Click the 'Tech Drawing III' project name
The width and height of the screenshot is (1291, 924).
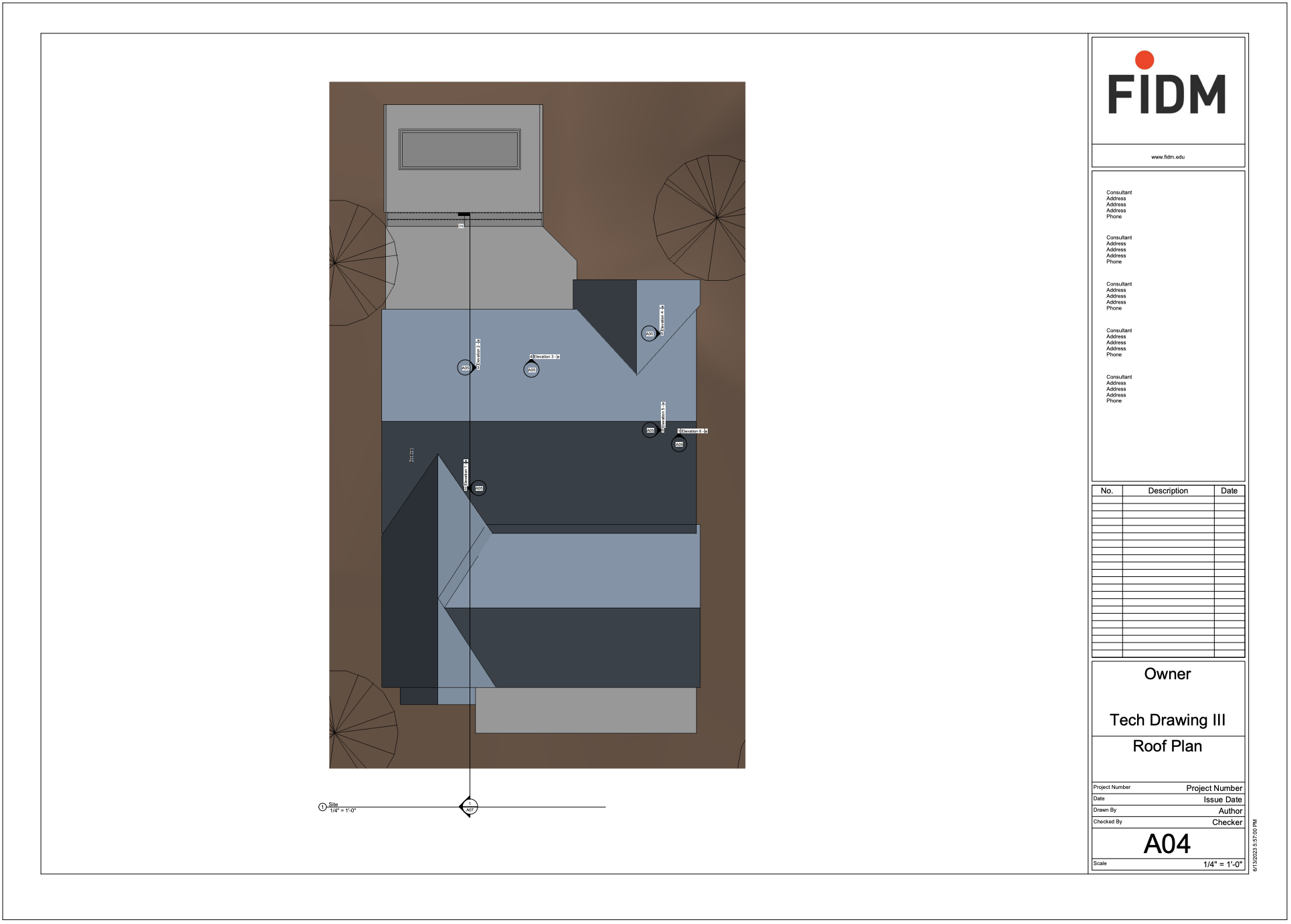coord(1168,720)
